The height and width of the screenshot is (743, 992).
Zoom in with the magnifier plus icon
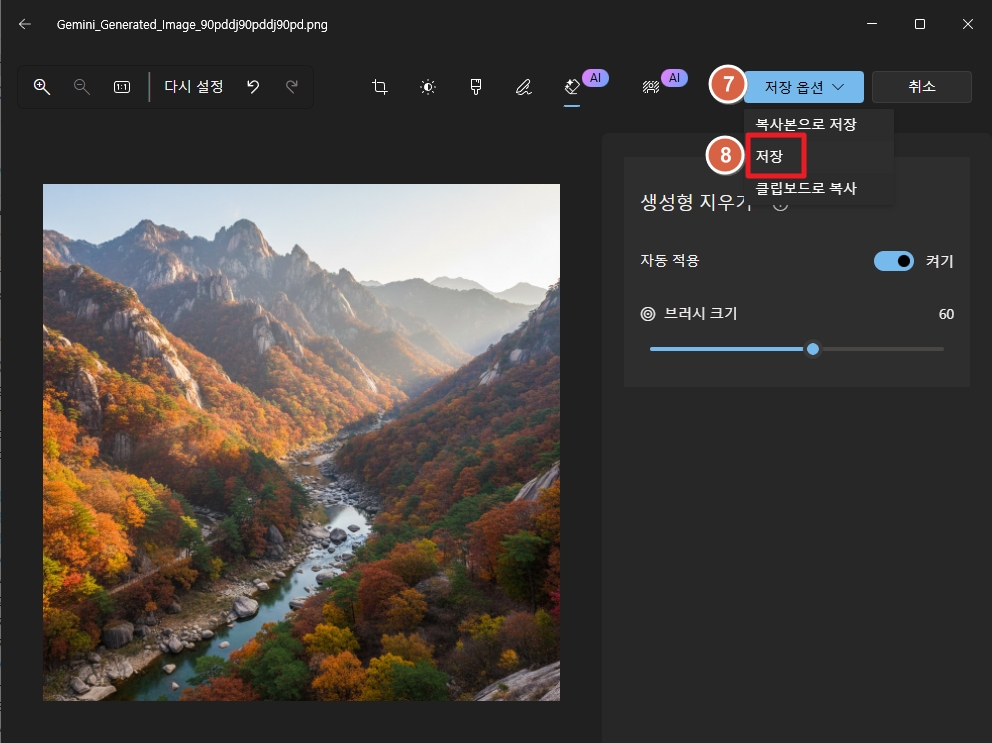(x=42, y=87)
